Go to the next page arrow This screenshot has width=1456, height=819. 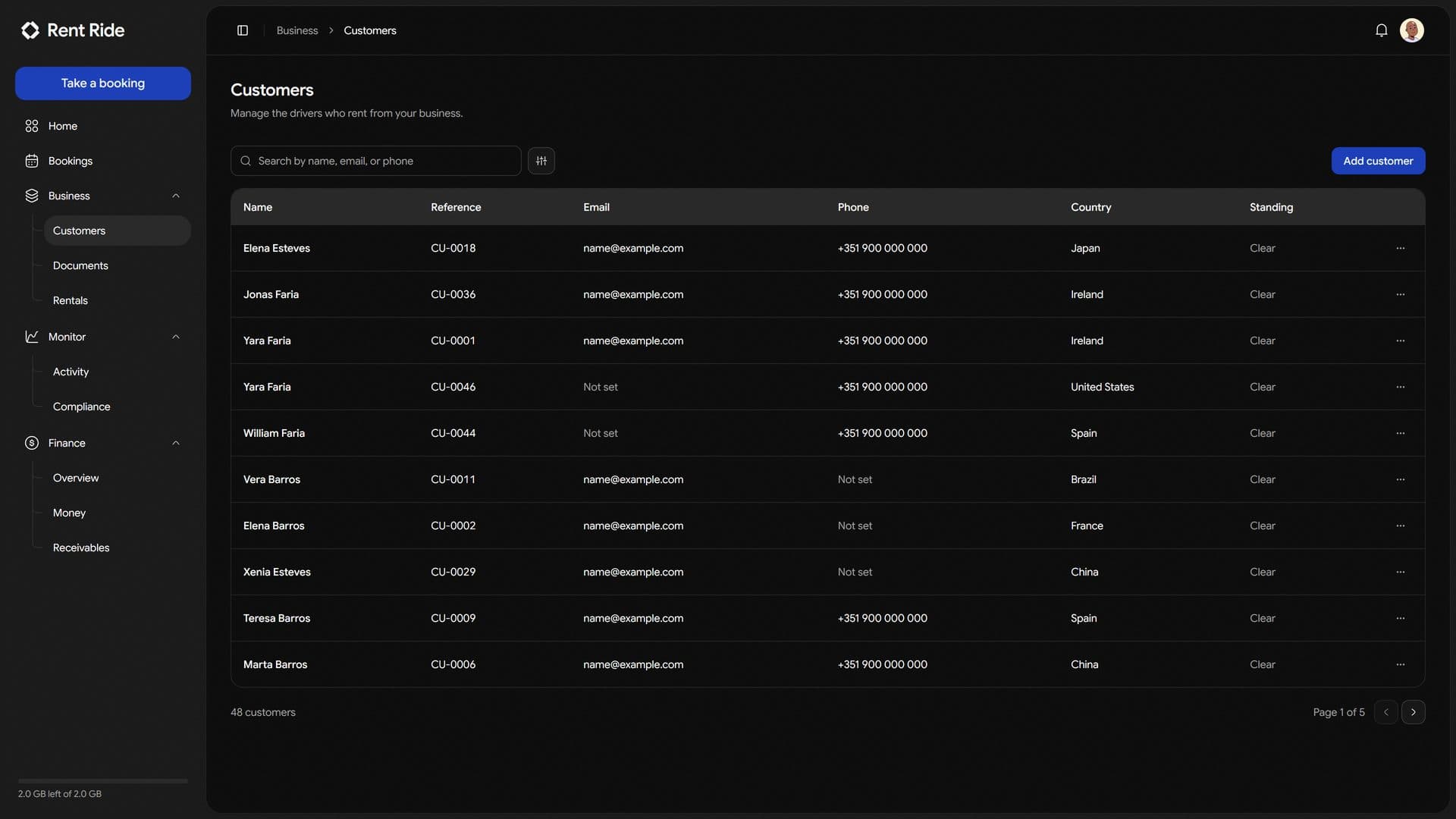(x=1414, y=712)
